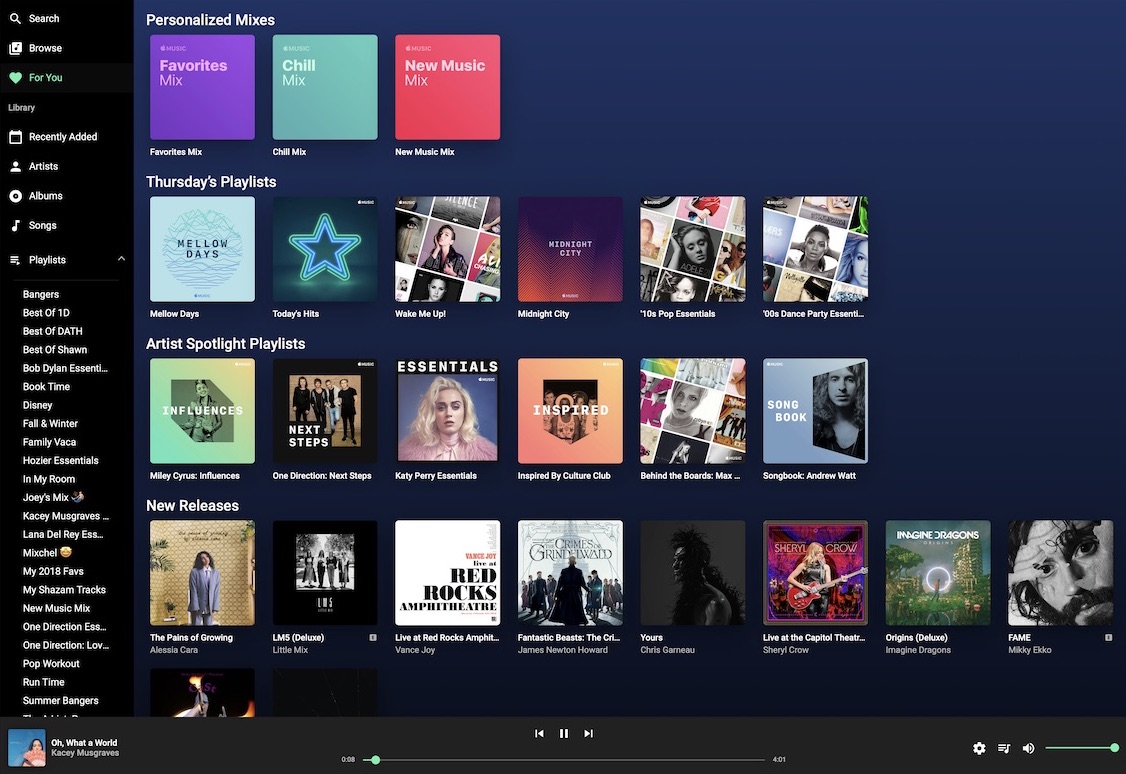The height and width of the screenshot is (774, 1126).
Task: Open Miley Cyrus: Influences playlist
Action: [203, 411]
